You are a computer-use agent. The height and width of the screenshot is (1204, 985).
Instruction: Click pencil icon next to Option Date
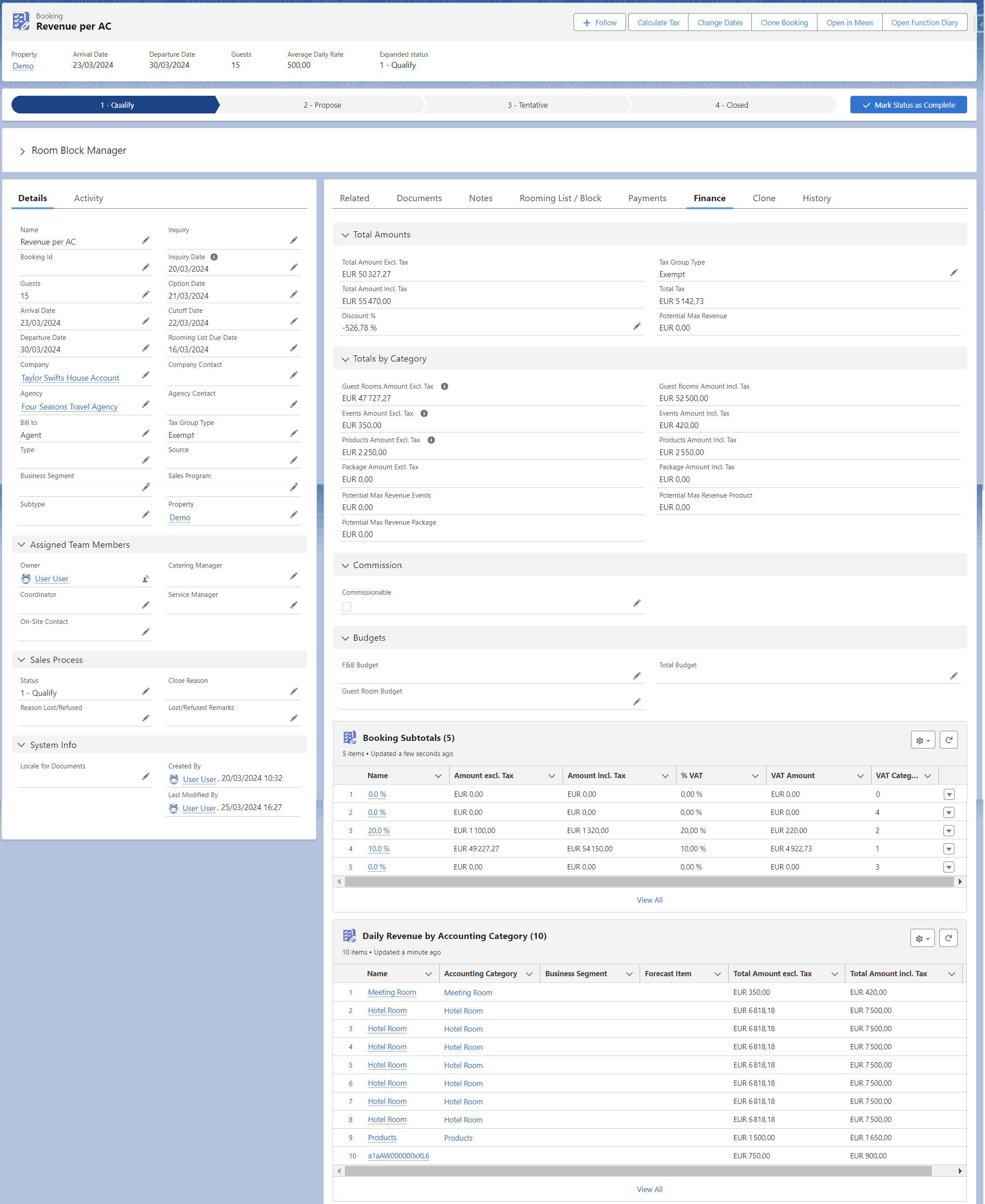point(294,294)
